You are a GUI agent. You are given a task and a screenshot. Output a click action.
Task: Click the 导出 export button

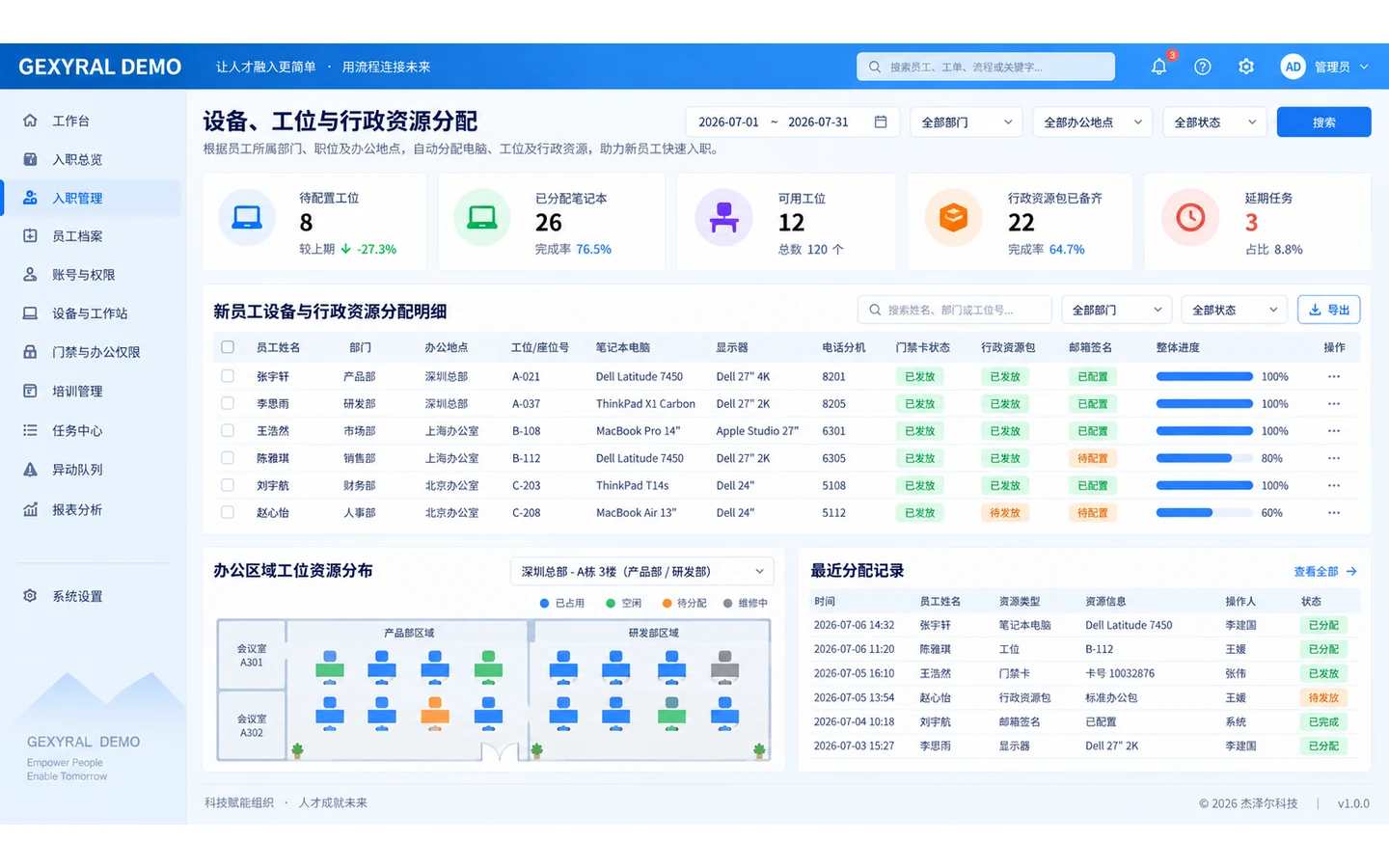pyautogui.click(x=1329, y=310)
